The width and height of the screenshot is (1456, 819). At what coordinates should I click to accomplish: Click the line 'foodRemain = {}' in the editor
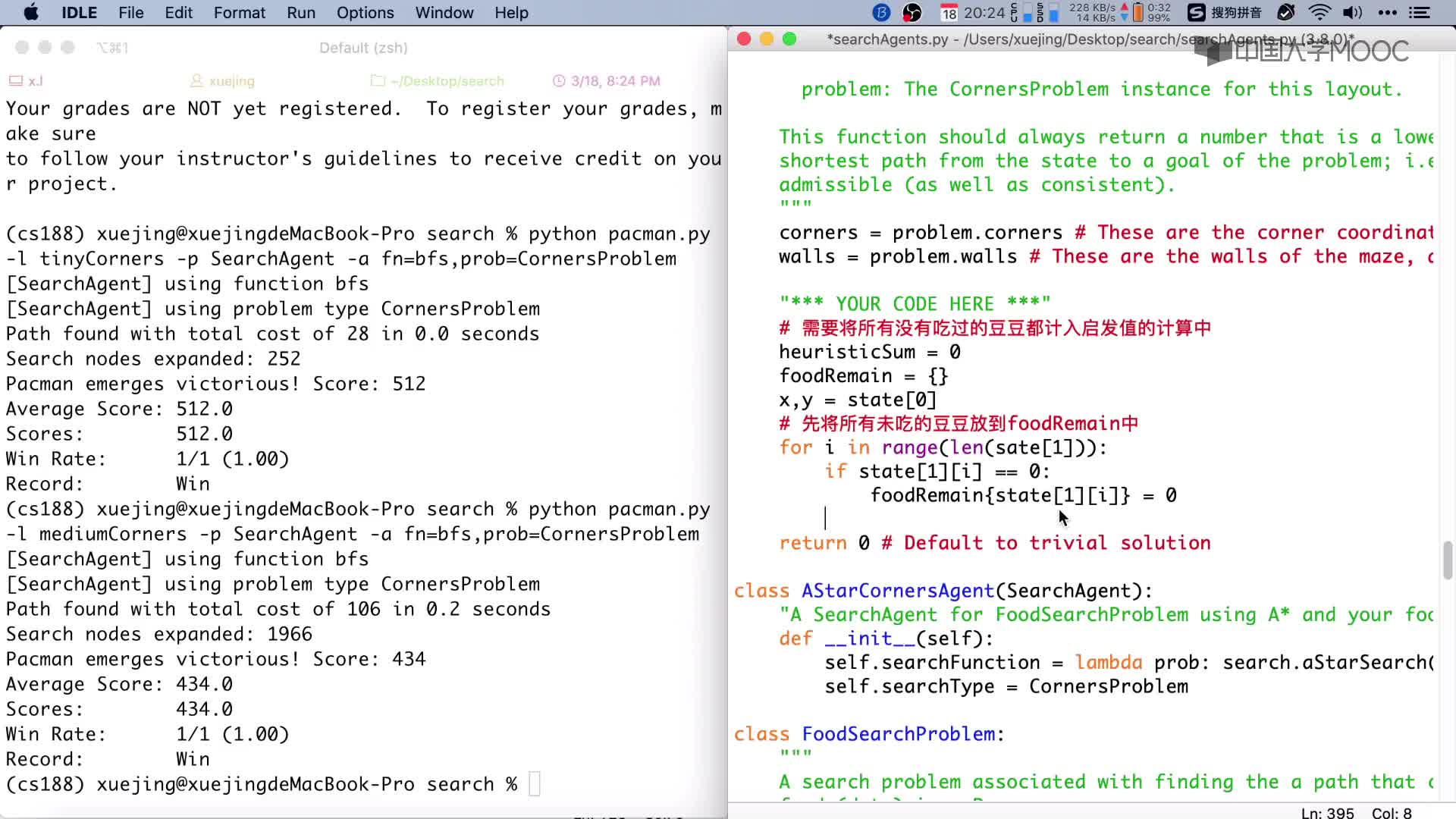point(864,376)
